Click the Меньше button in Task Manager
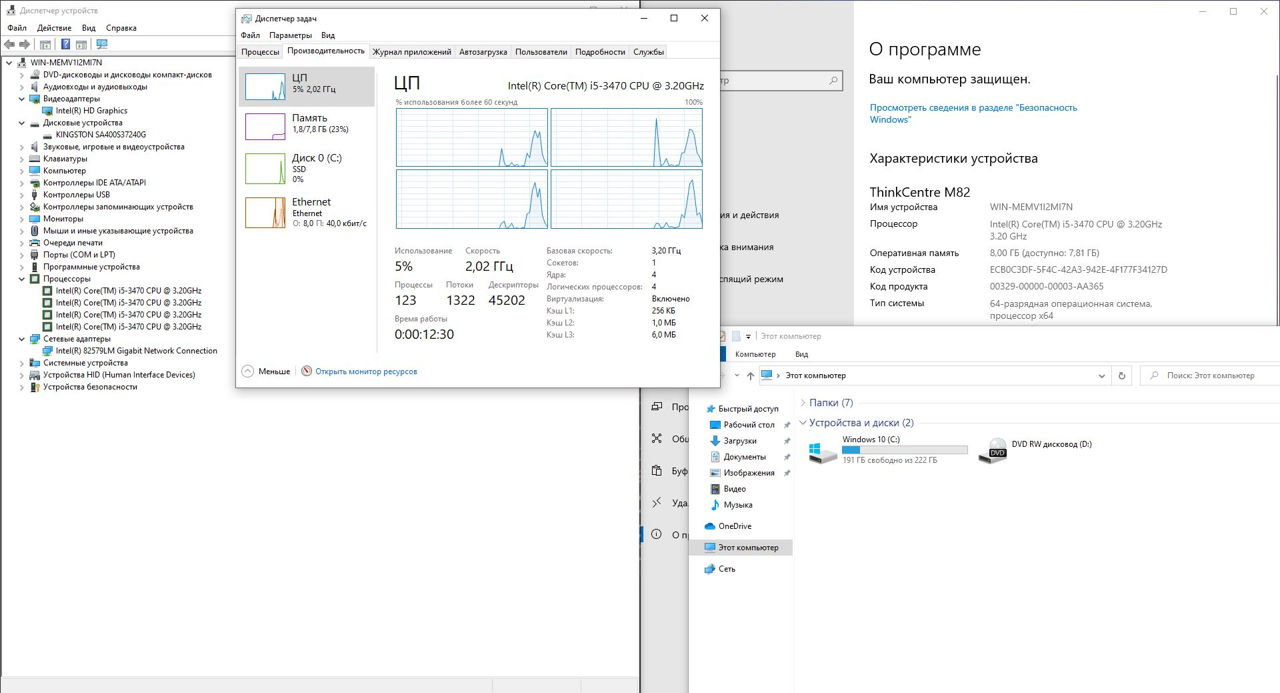The image size is (1280, 693). (x=266, y=371)
